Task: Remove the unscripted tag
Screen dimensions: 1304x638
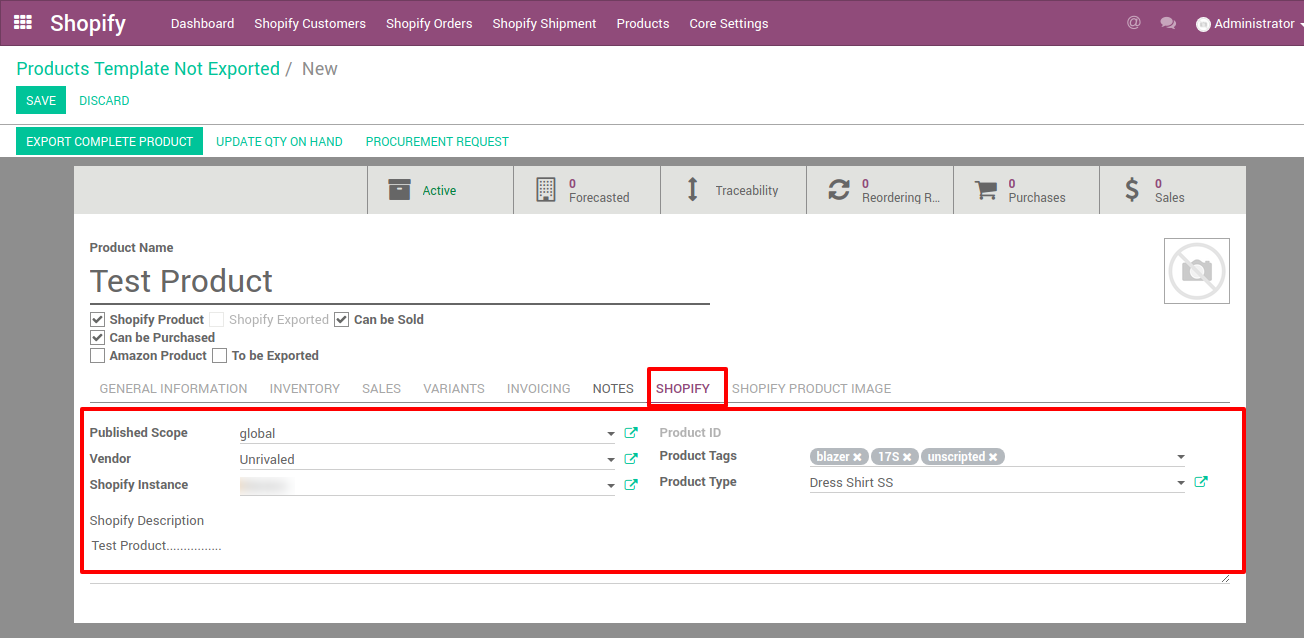Action: coord(993,457)
